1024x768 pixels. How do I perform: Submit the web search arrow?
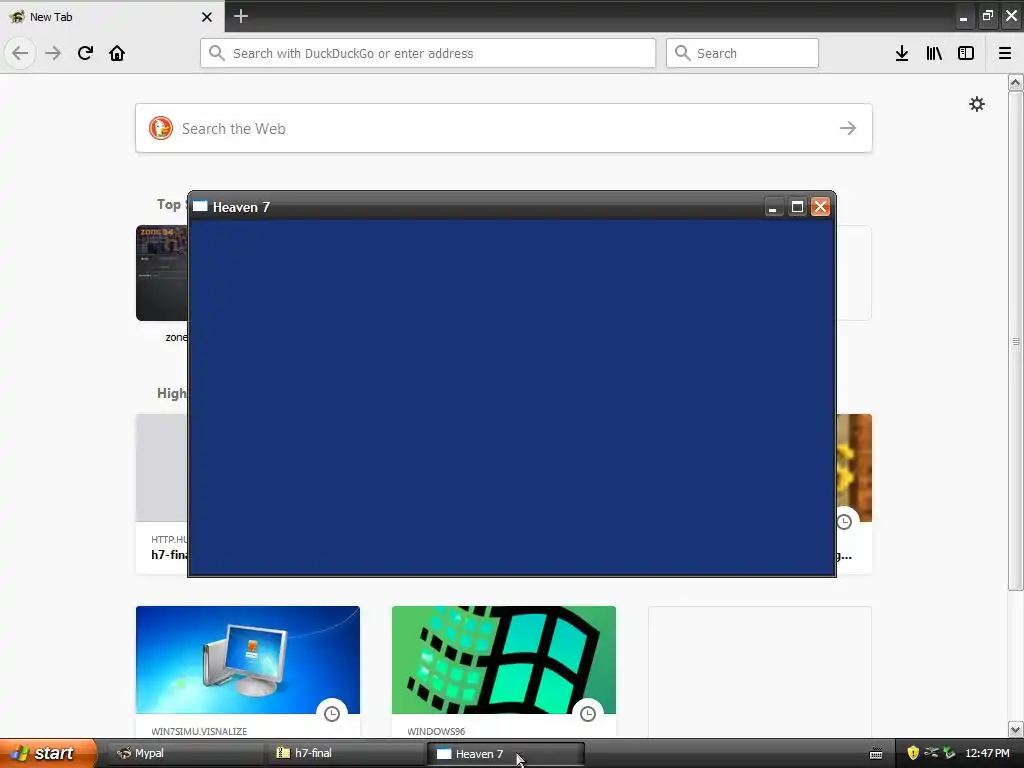point(848,128)
